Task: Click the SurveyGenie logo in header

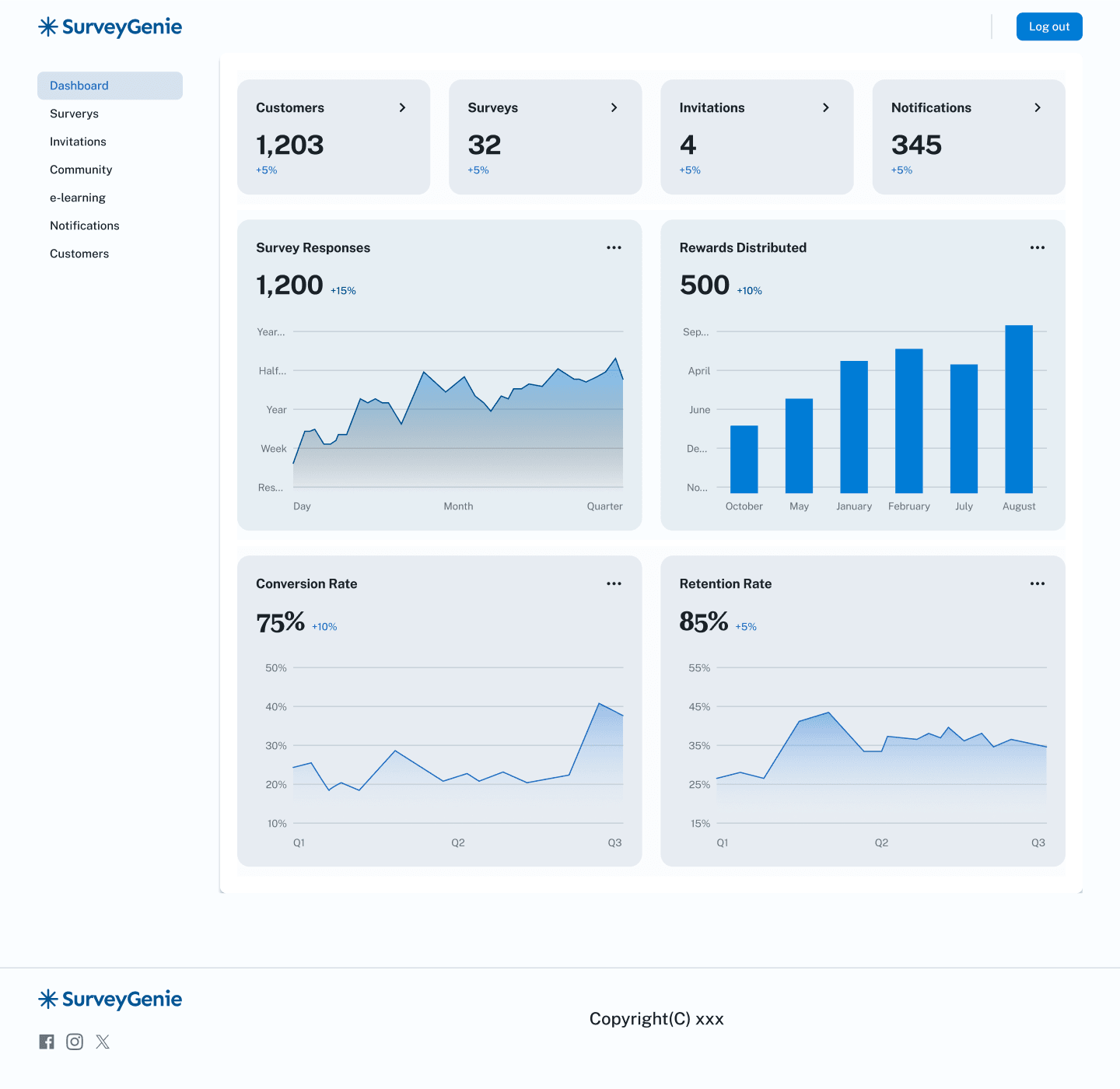Action: (x=110, y=27)
